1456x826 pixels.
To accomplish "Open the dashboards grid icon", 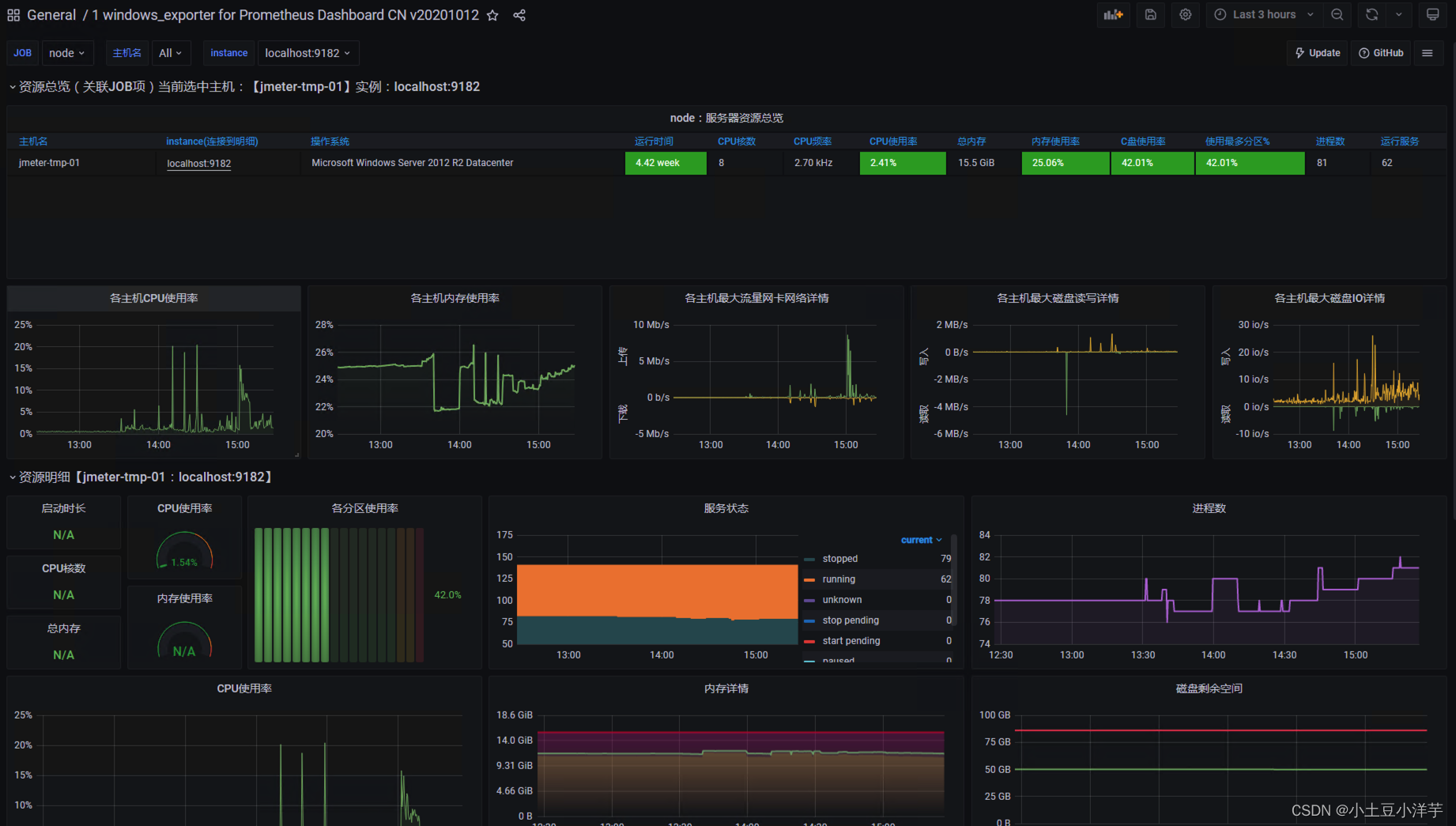I will [x=13, y=15].
